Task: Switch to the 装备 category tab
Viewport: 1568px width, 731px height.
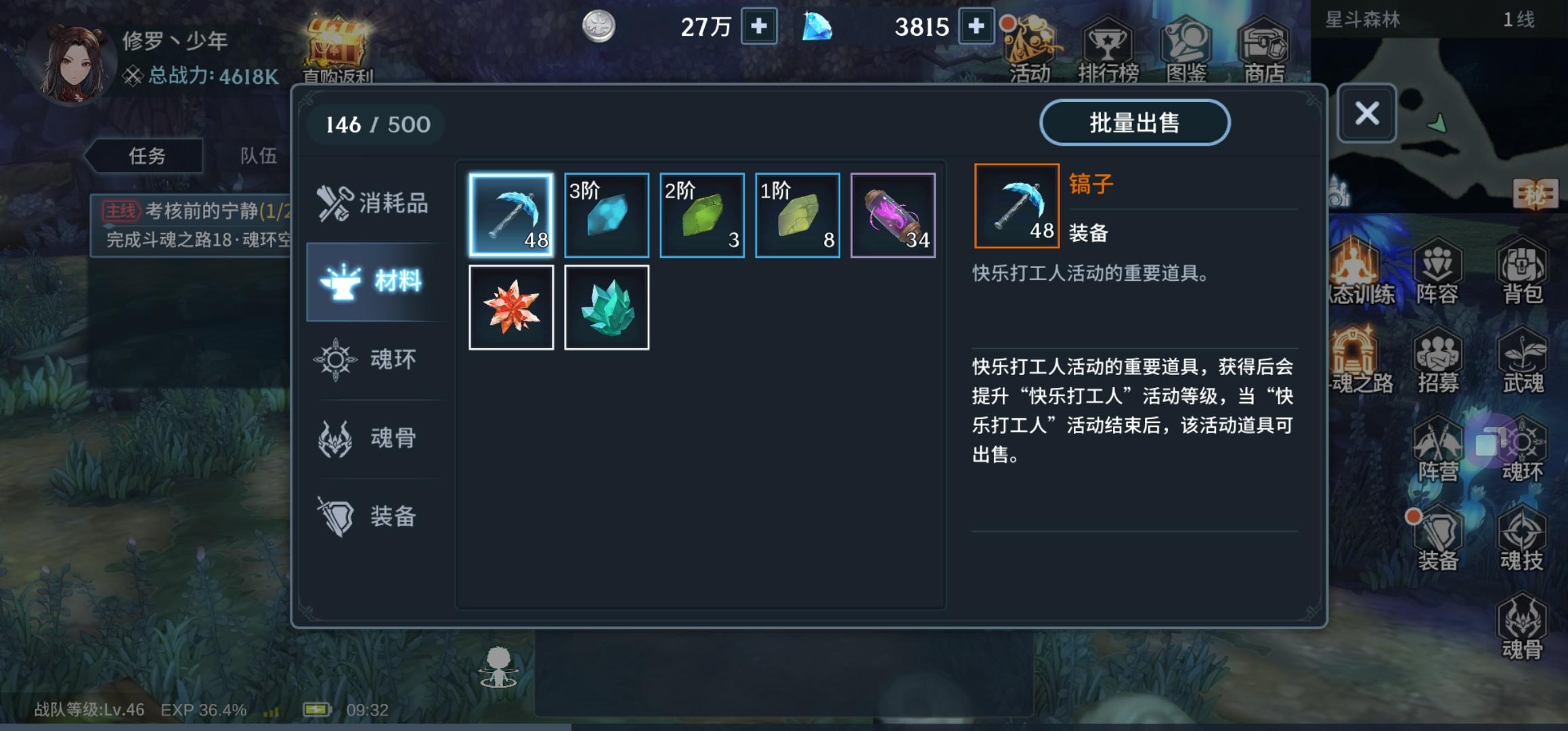Action: pyautogui.click(x=374, y=516)
